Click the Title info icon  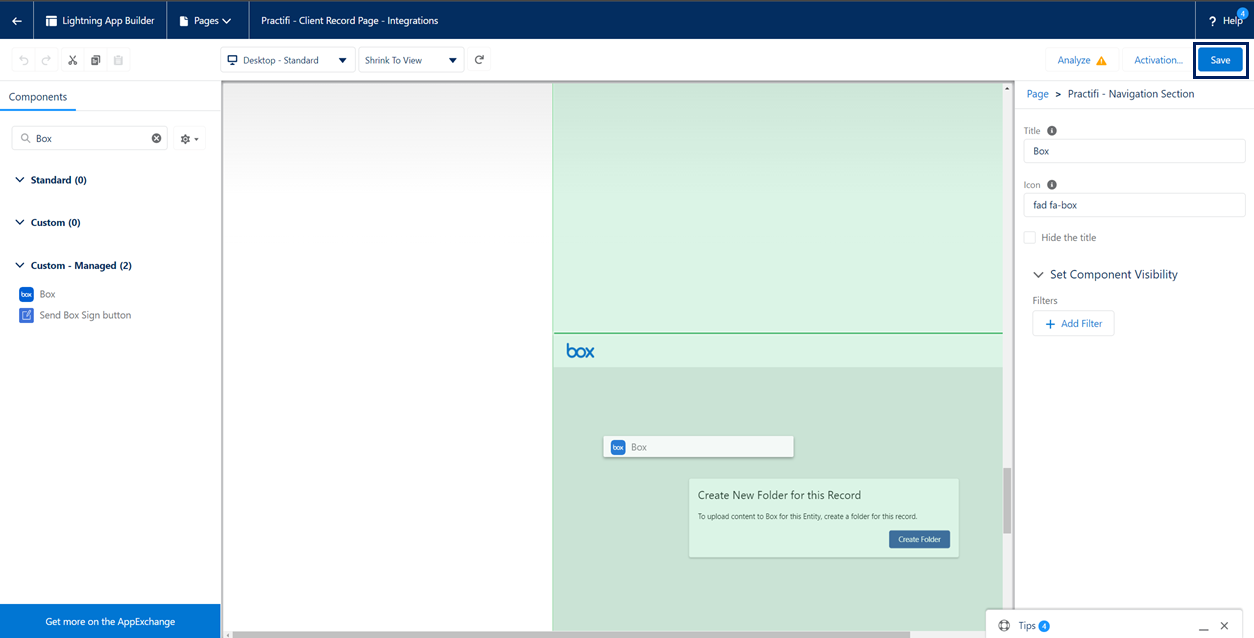[x=1052, y=131]
